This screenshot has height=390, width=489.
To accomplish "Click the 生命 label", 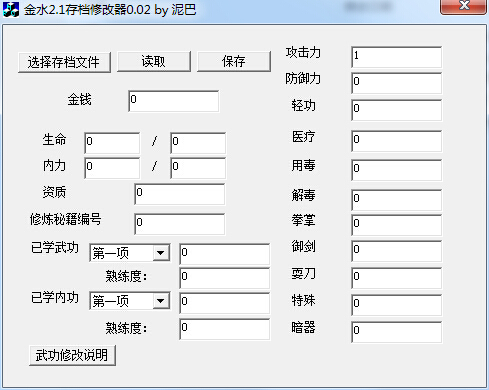I will pyautogui.click(x=54, y=139).
